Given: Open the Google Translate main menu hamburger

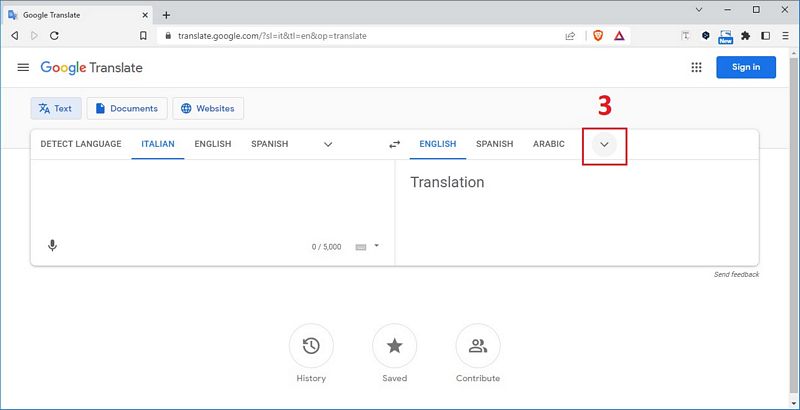Looking at the screenshot, I should click(x=23, y=67).
